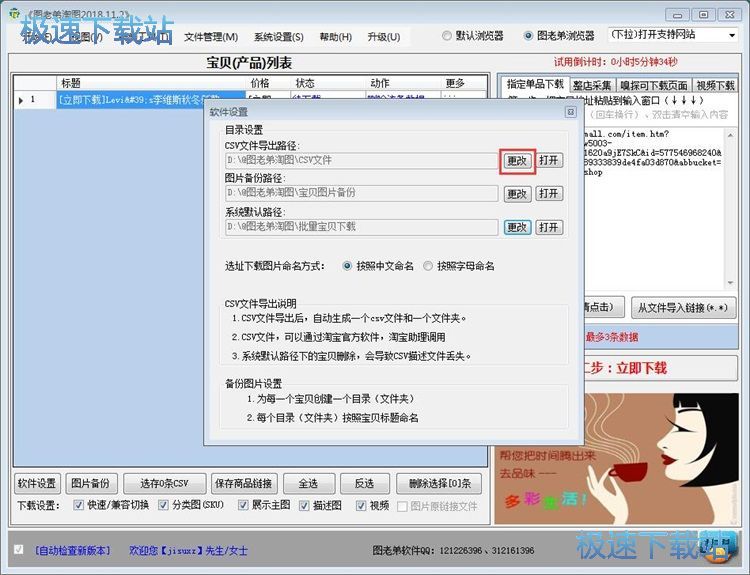The width and height of the screenshot is (750, 575).
Task: Click the row 1 arrow indicator
Action: coord(21,100)
